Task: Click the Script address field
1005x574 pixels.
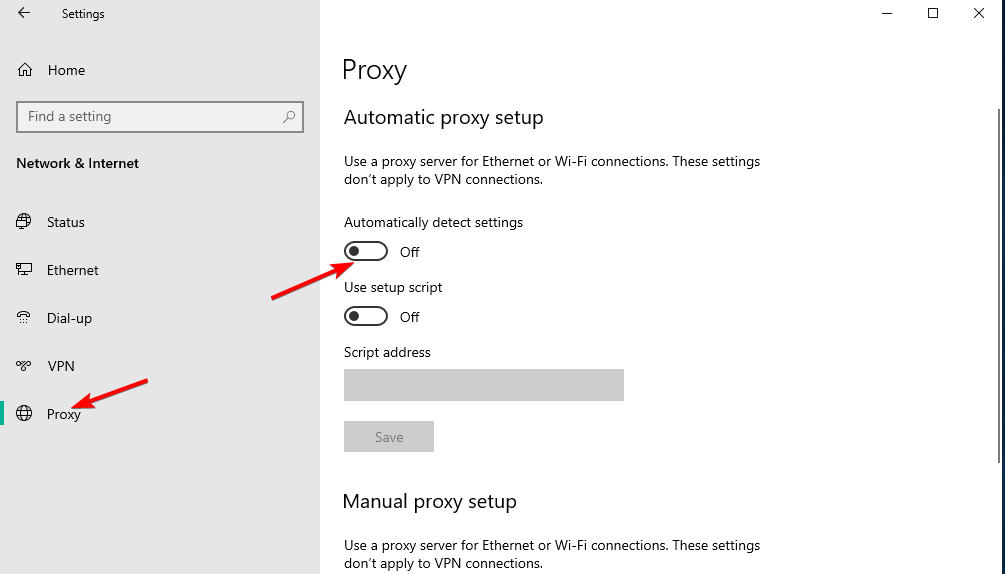Action: tap(484, 385)
